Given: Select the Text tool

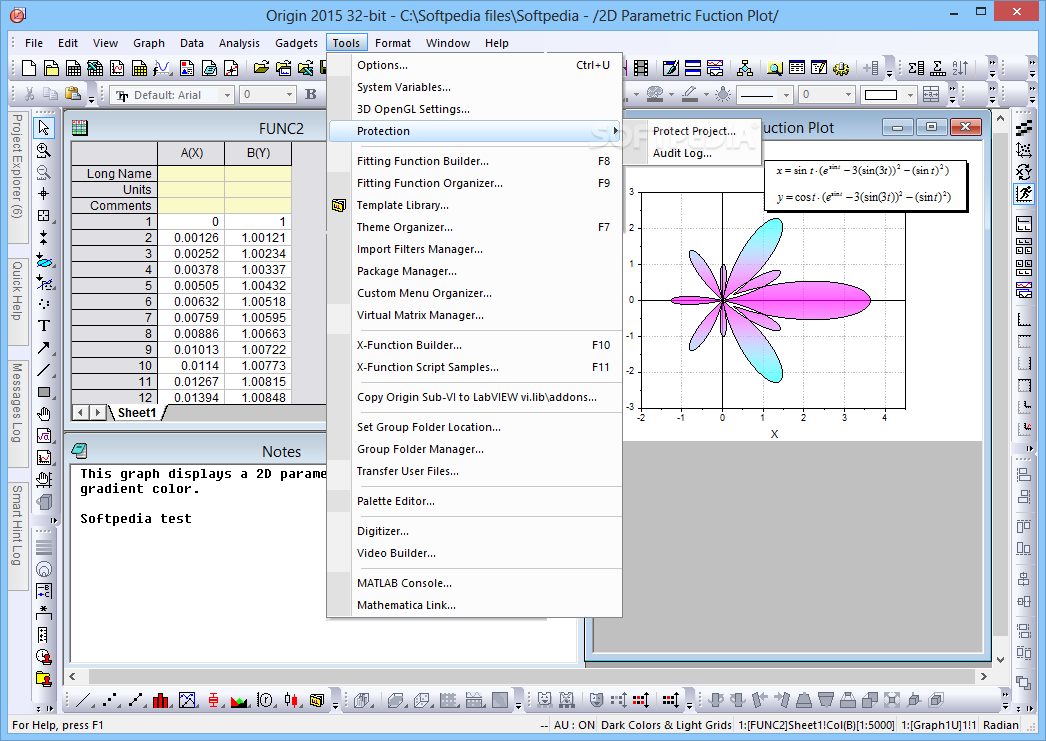Looking at the screenshot, I should [44, 325].
